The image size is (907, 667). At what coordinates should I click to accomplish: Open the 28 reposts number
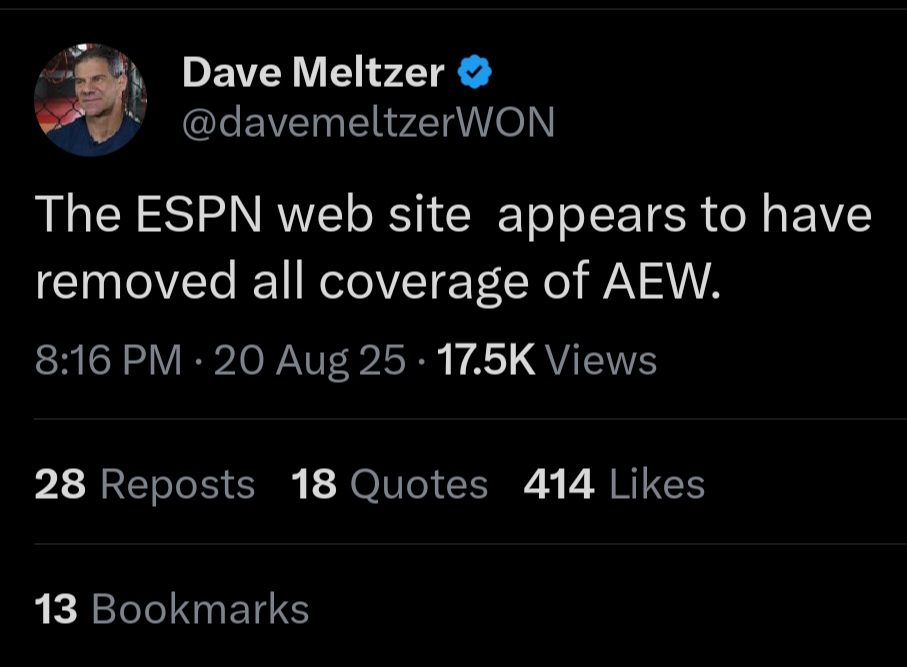pos(60,484)
